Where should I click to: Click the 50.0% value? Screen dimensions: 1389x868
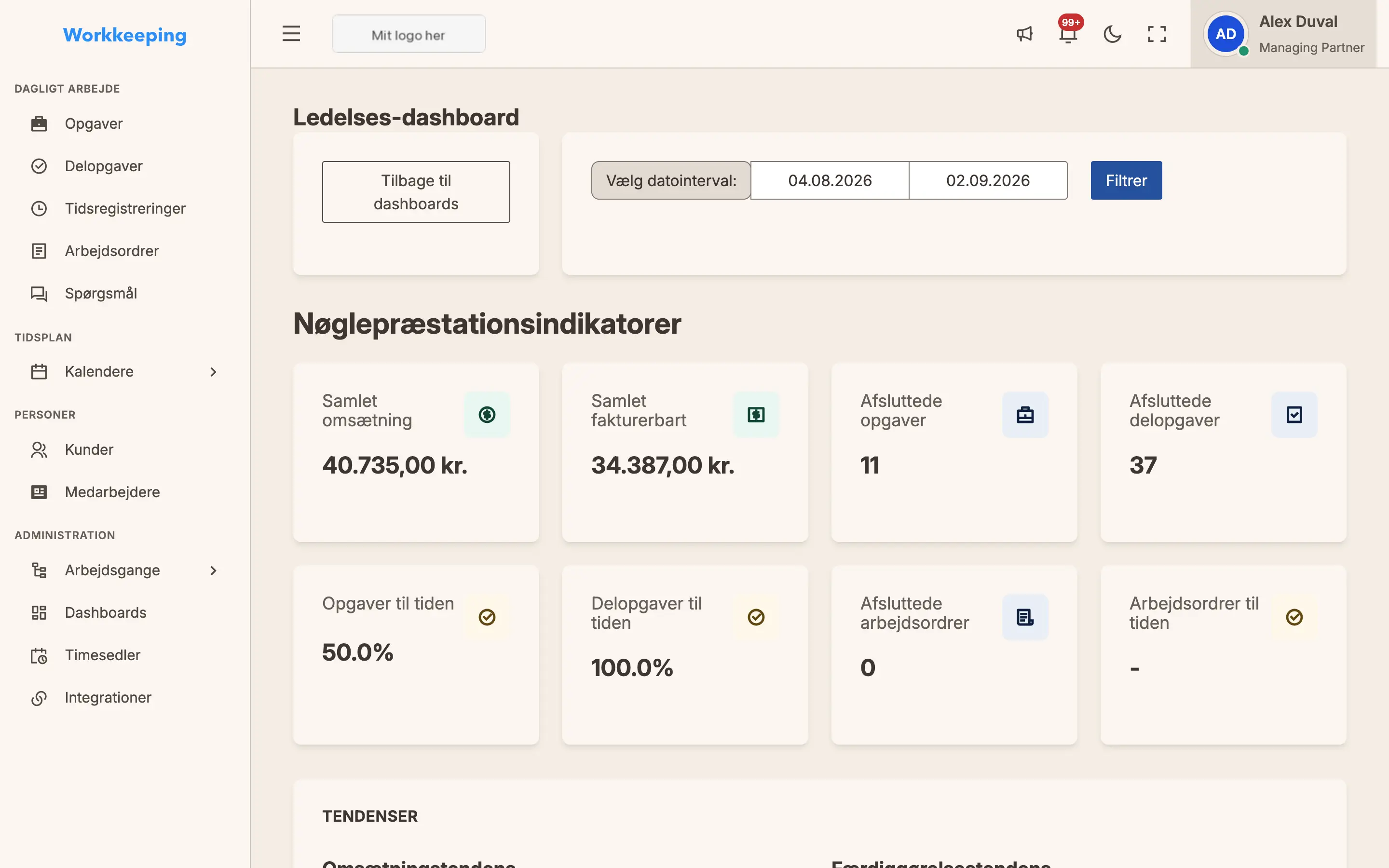point(357,652)
